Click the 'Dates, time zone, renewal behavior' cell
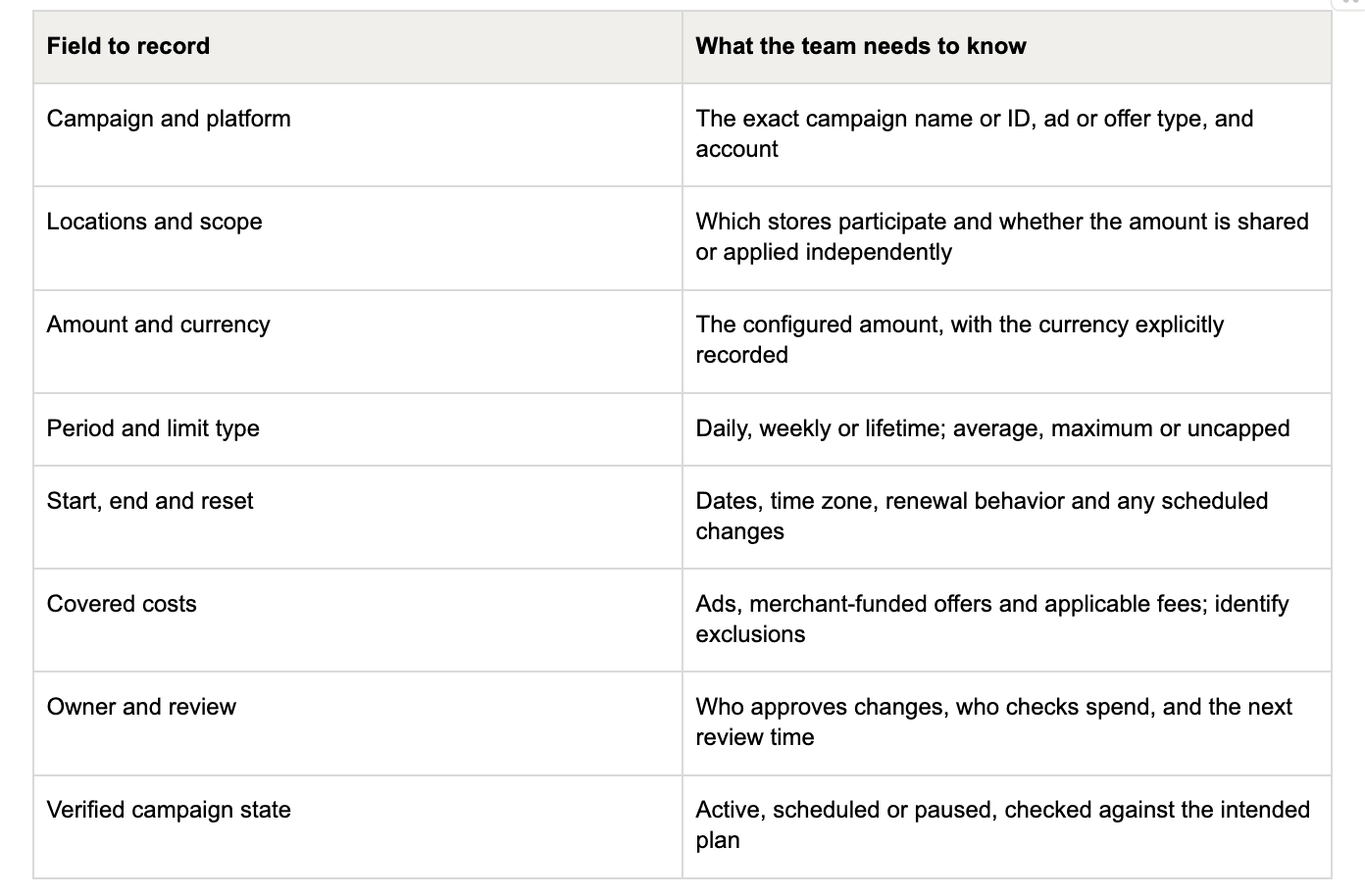Viewport: 1365px width, 896px height. pos(1007,517)
